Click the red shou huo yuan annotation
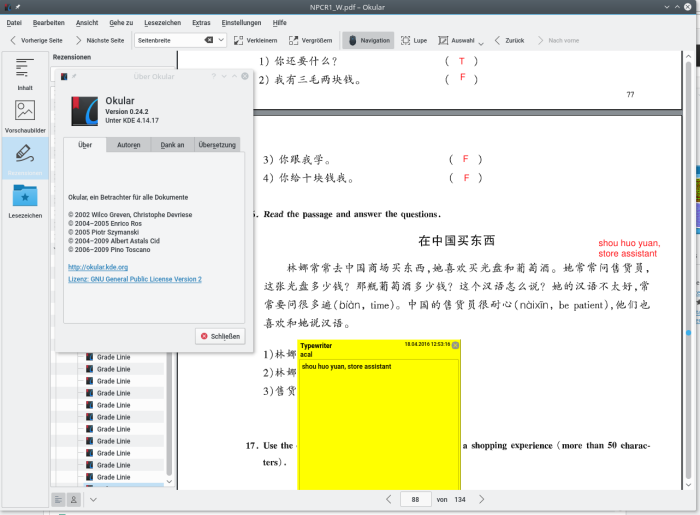 (629, 248)
